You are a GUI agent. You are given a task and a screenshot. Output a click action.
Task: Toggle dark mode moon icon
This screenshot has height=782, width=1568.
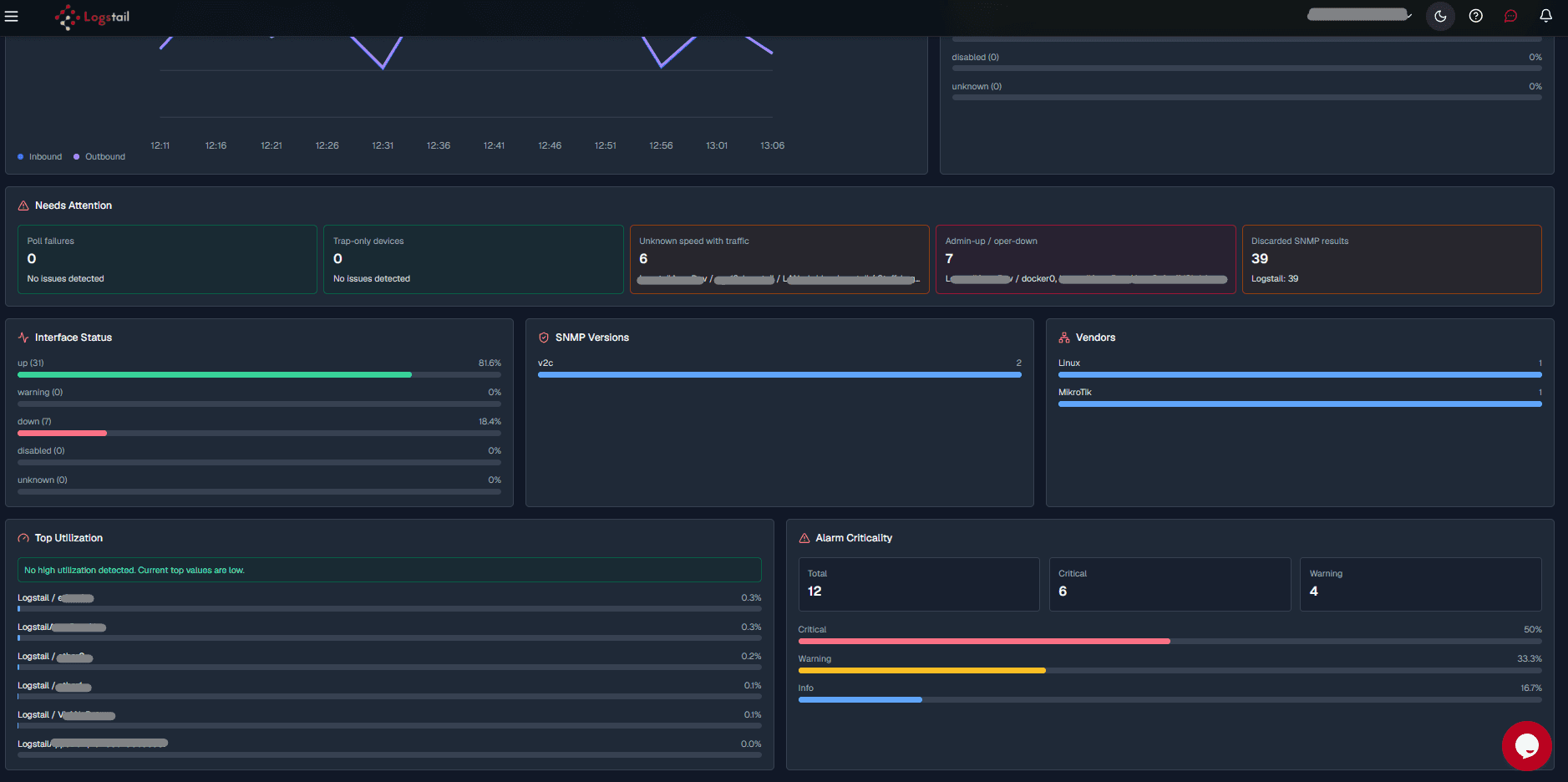[1440, 16]
